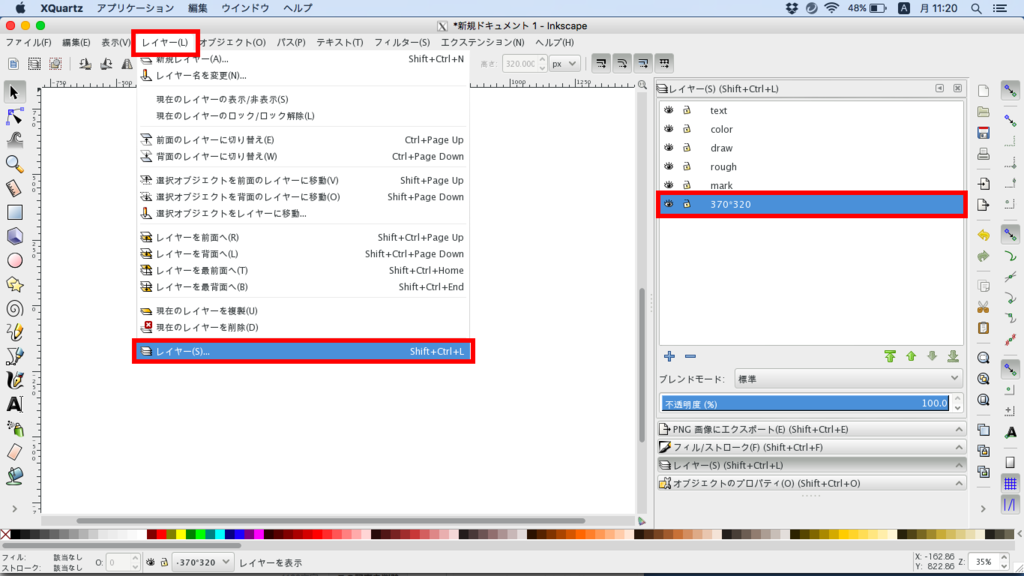Toggle visibility eye of text layer
1024x576 pixels.
coord(669,110)
